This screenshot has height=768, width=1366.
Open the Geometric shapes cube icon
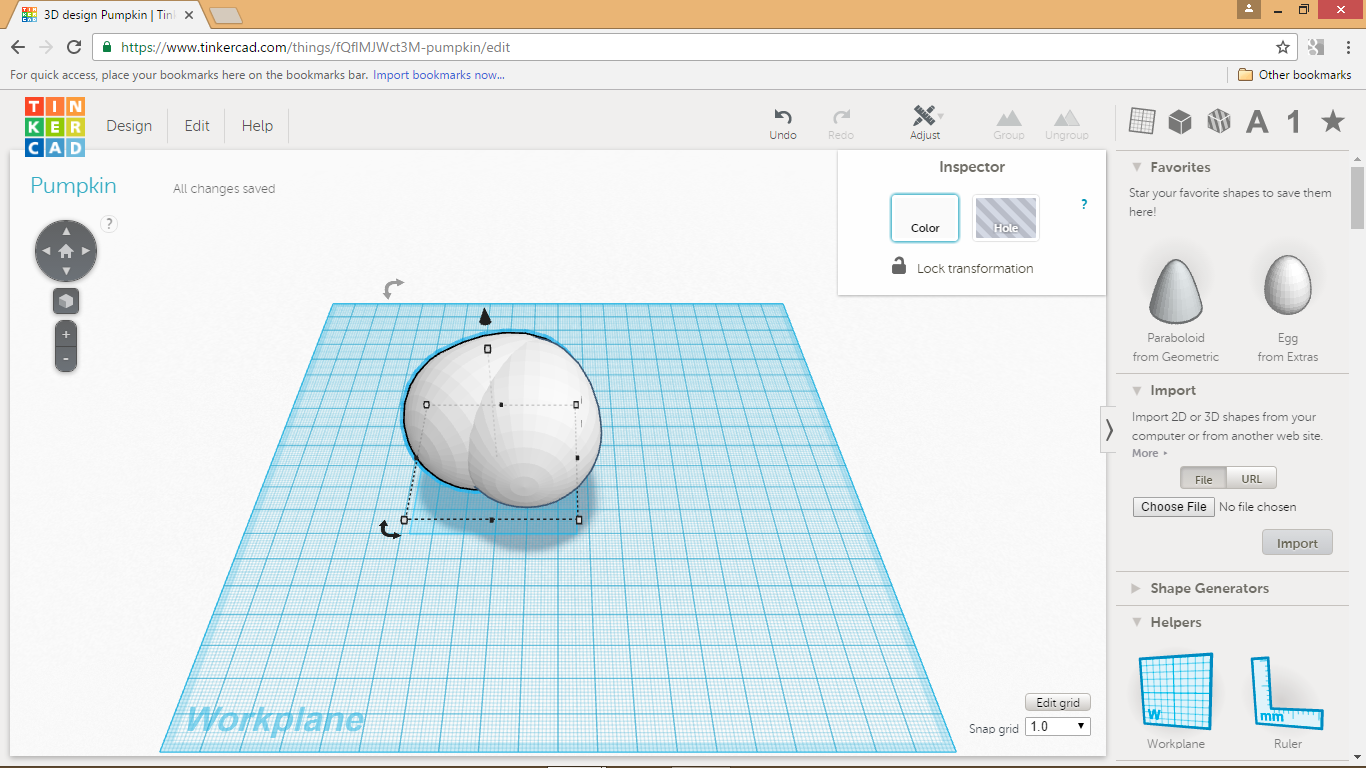[x=1180, y=120]
